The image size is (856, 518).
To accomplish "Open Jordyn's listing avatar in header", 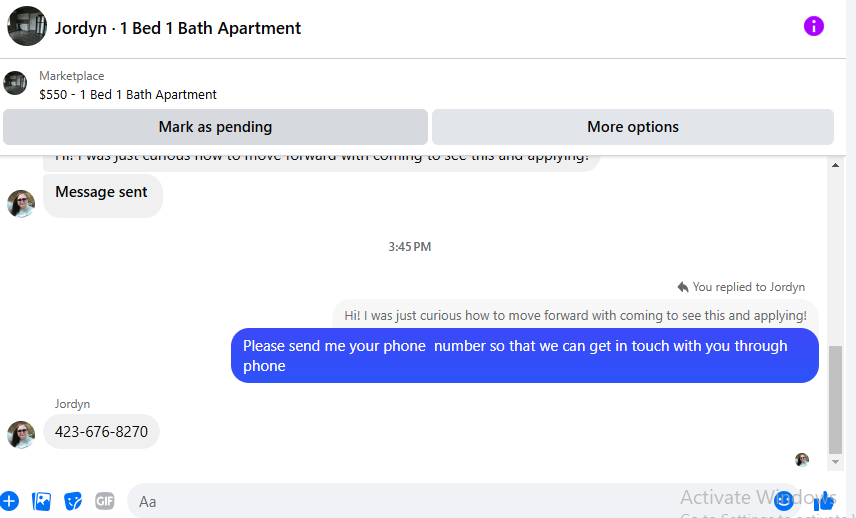I will [x=27, y=26].
